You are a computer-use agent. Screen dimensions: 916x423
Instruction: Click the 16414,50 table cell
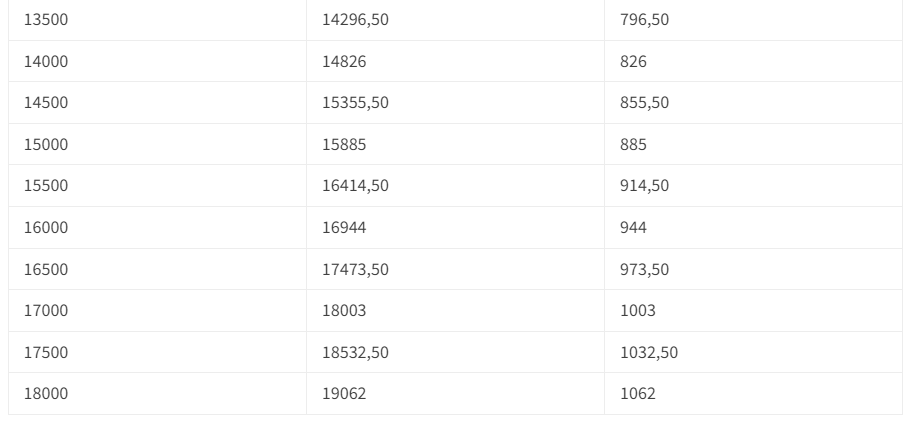pyautogui.click(x=355, y=186)
